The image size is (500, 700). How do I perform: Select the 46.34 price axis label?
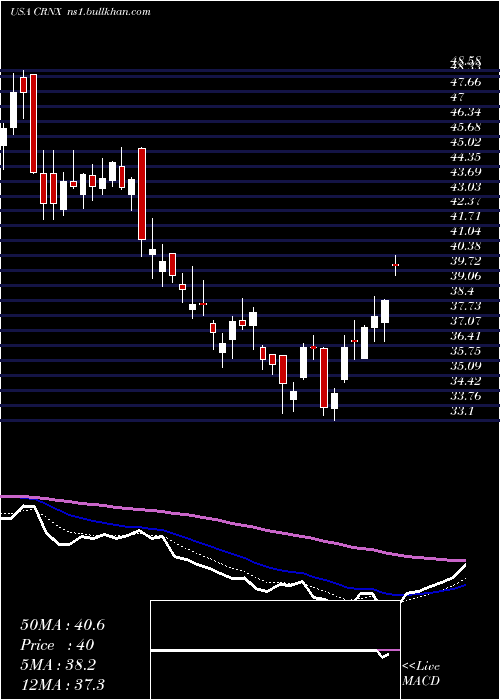click(465, 112)
